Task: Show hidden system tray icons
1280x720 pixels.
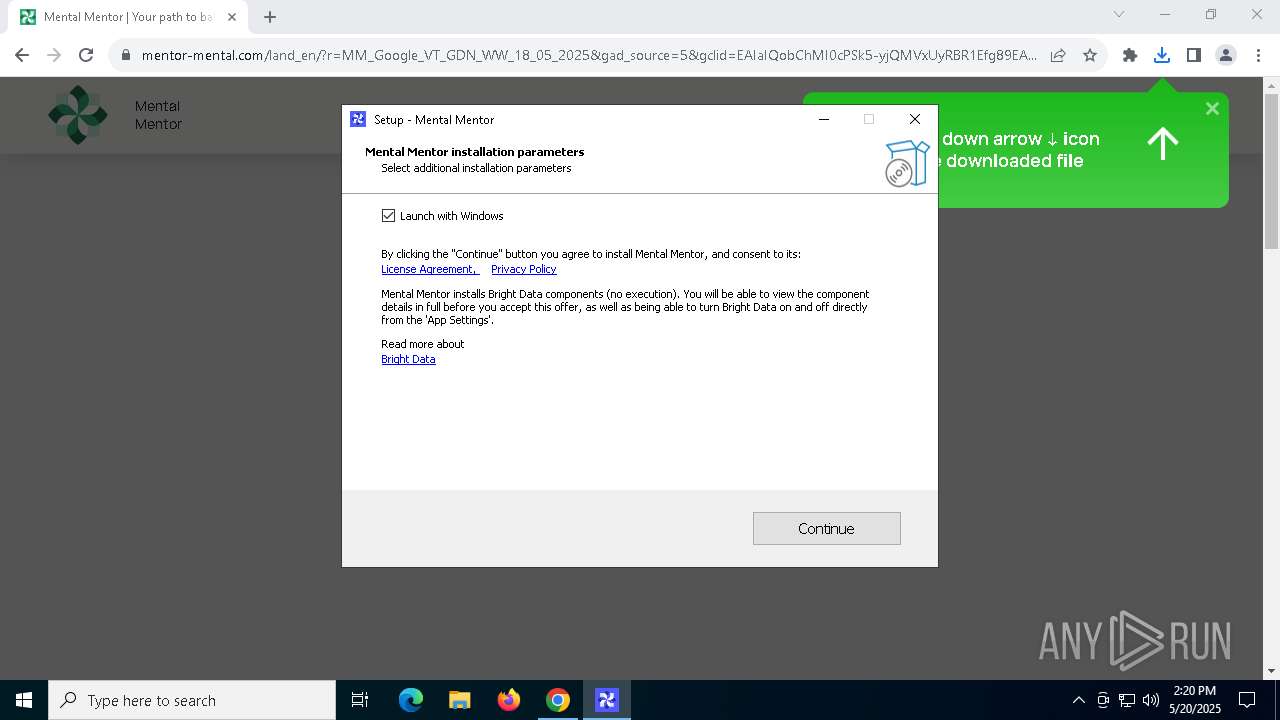Action: tap(1078, 700)
